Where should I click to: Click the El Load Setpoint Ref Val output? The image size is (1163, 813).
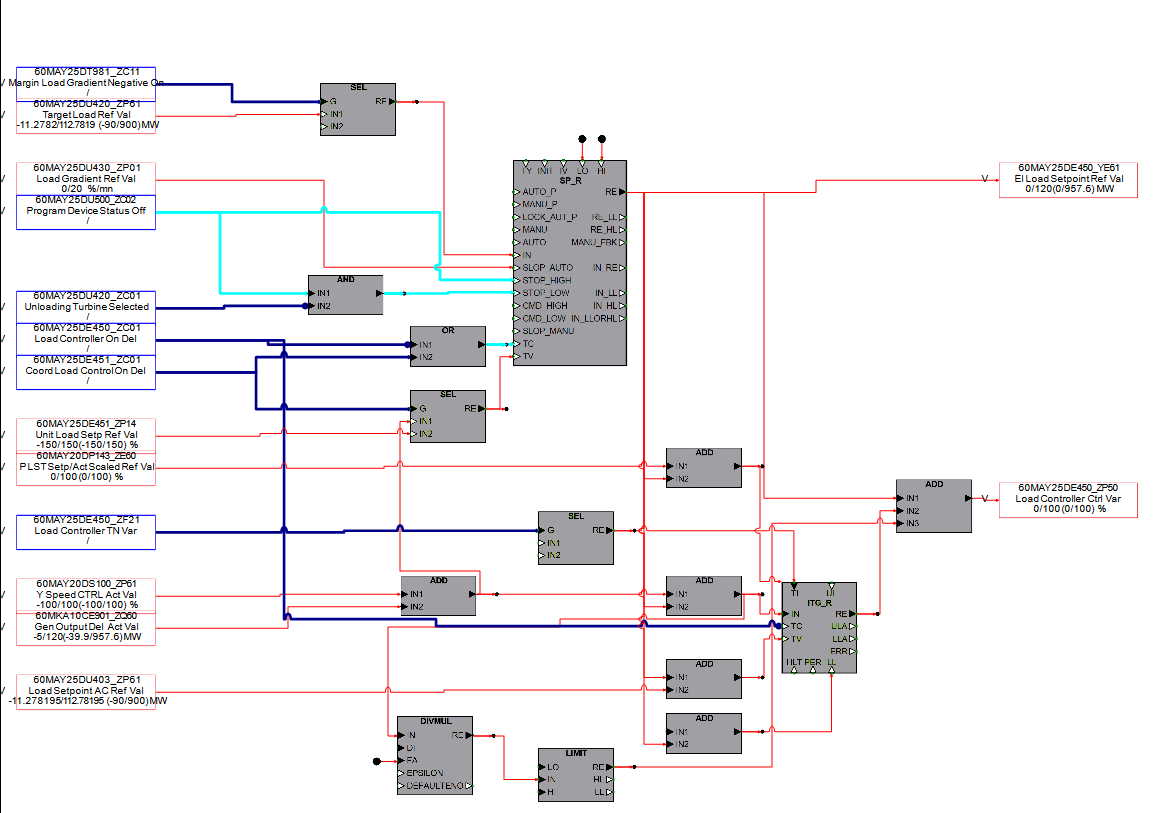tap(1068, 180)
